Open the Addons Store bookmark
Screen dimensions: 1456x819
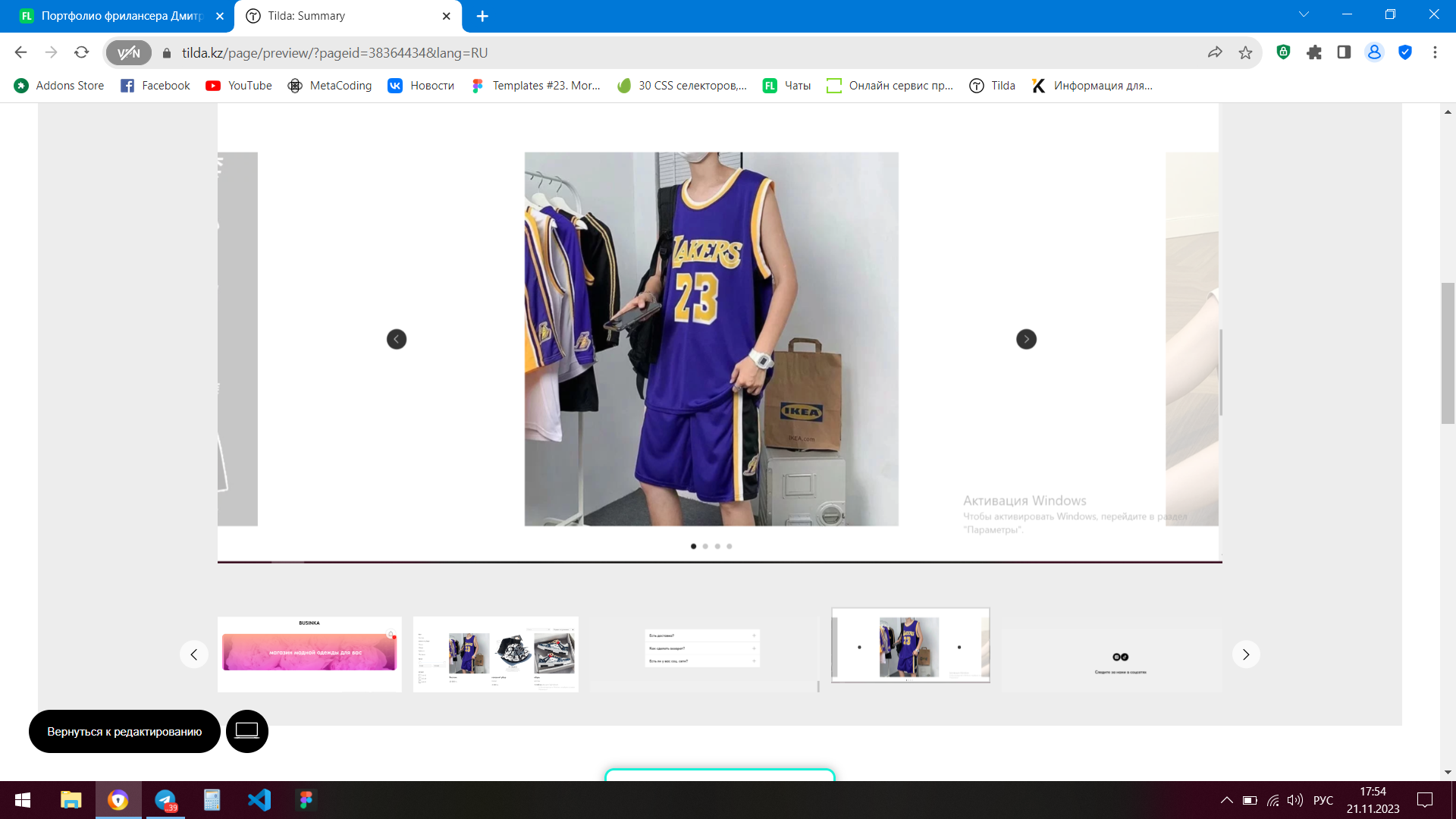59,86
